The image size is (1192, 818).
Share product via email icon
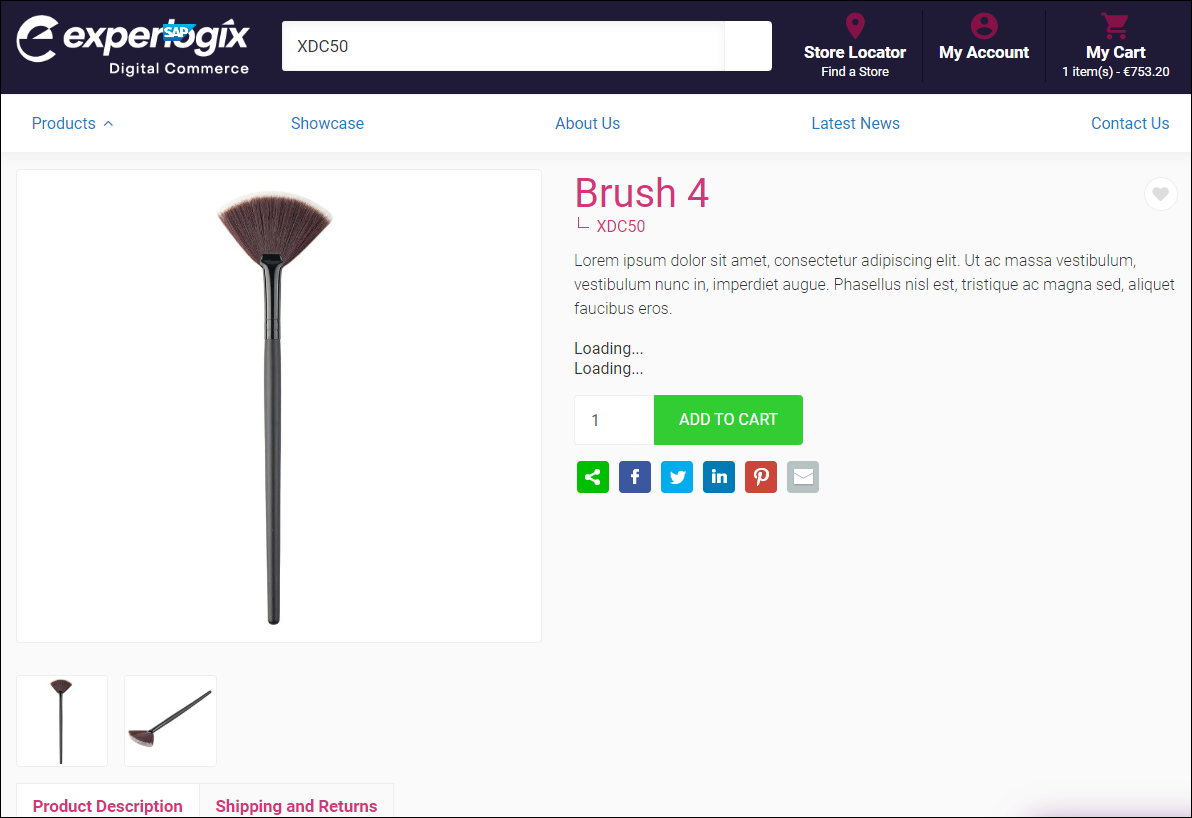803,477
